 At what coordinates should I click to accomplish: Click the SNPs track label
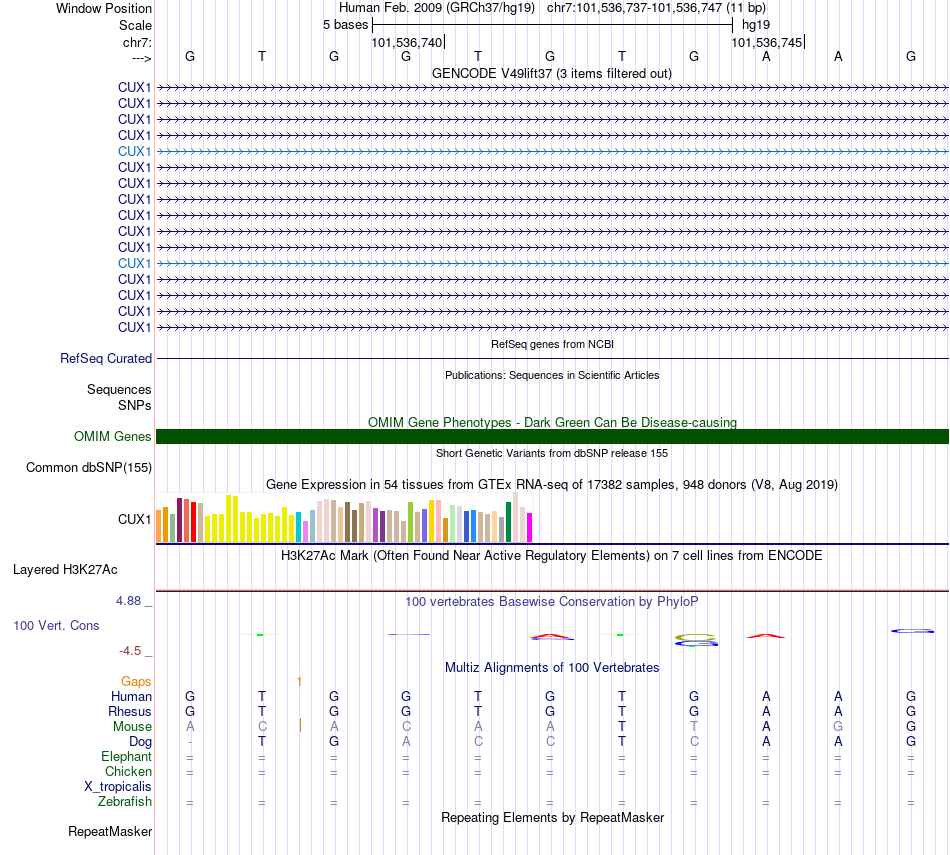135,405
